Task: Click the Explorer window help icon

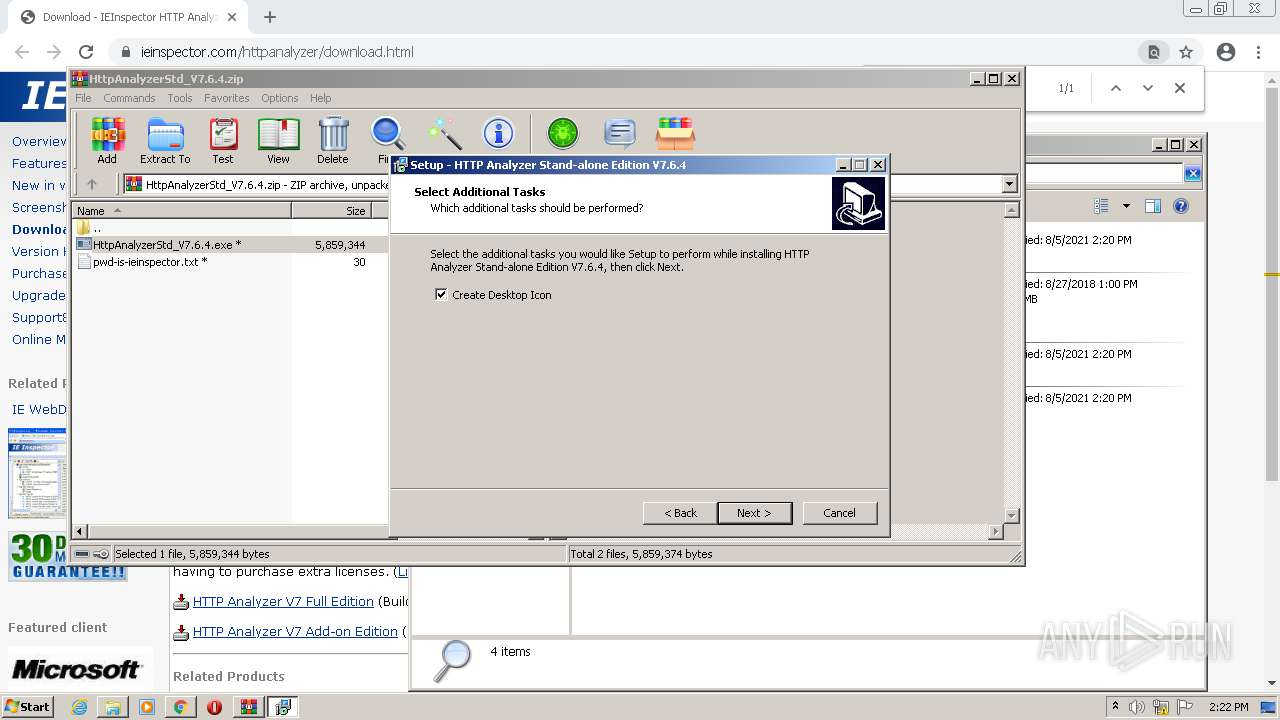Action: [x=1181, y=206]
